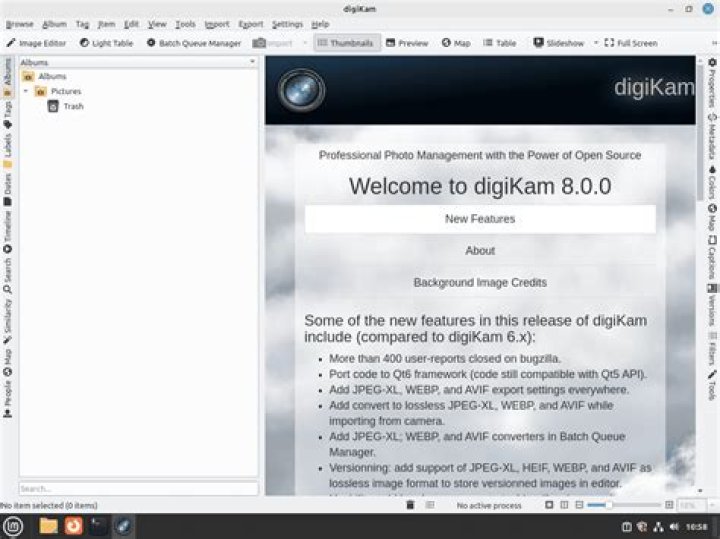Viewport: 720px width, 539px height.
Task: Open the Map right sidebar tab
Action: pyautogui.click(x=712, y=218)
